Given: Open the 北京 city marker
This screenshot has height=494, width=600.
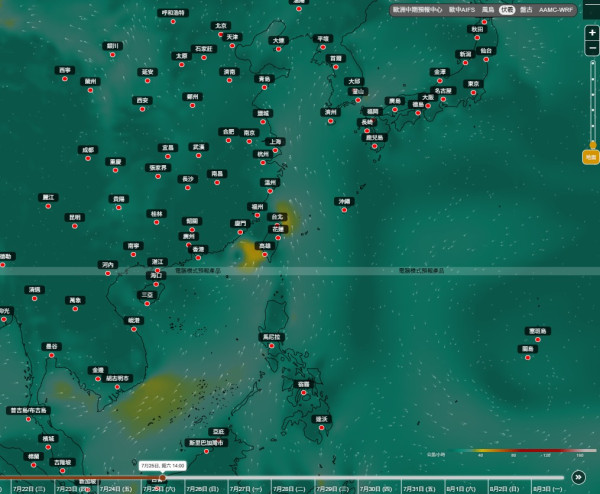Looking at the screenshot, I should point(221,34).
